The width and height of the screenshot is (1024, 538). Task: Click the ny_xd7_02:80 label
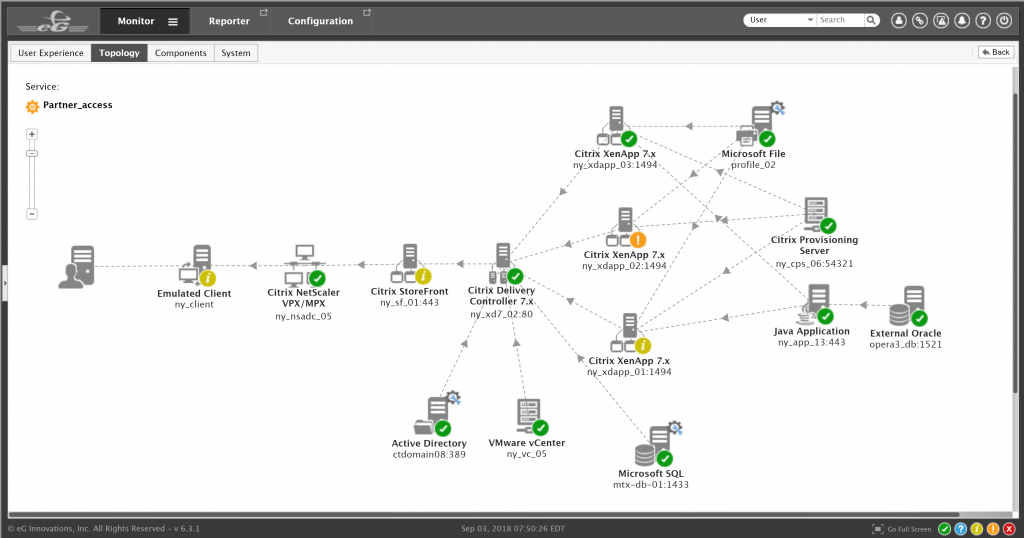click(502, 314)
